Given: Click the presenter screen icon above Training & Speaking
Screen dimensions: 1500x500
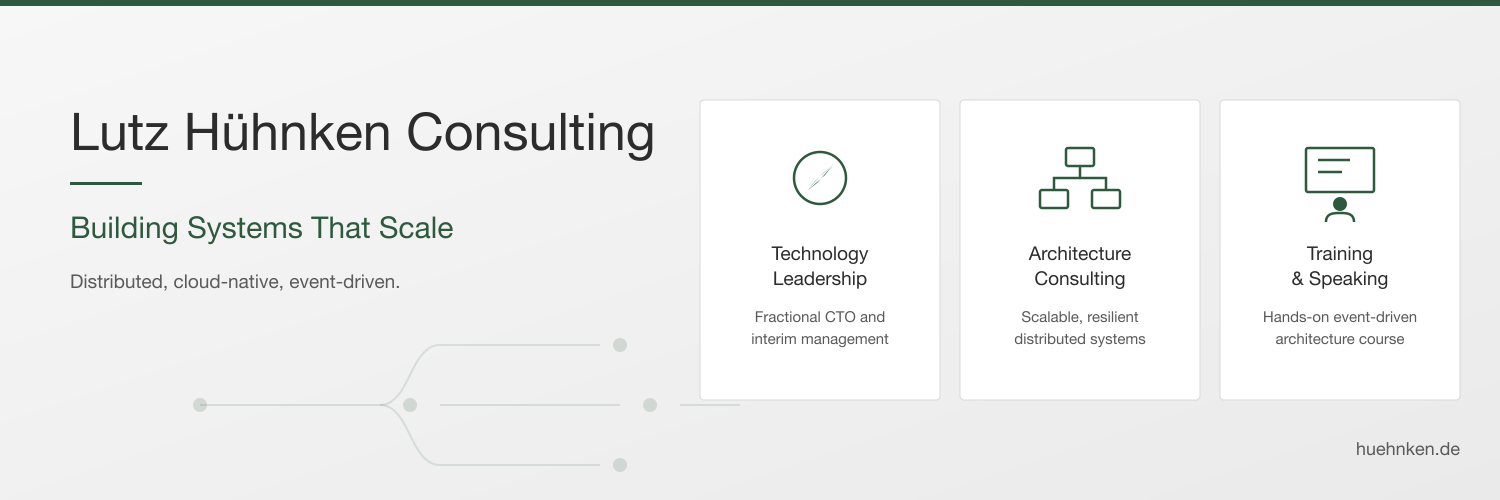Looking at the screenshot, I should (1340, 184).
